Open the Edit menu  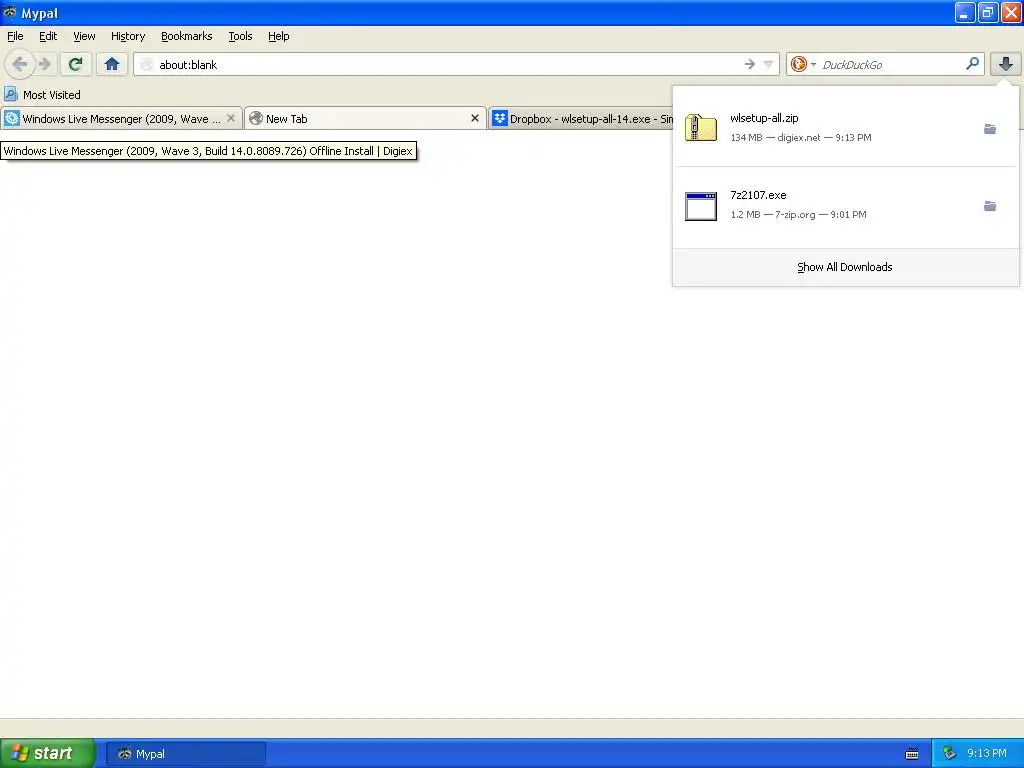pos(48,36)
